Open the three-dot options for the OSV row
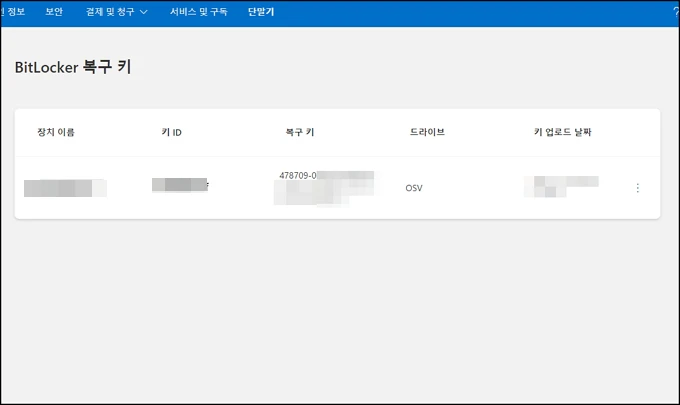 (638, 188)
